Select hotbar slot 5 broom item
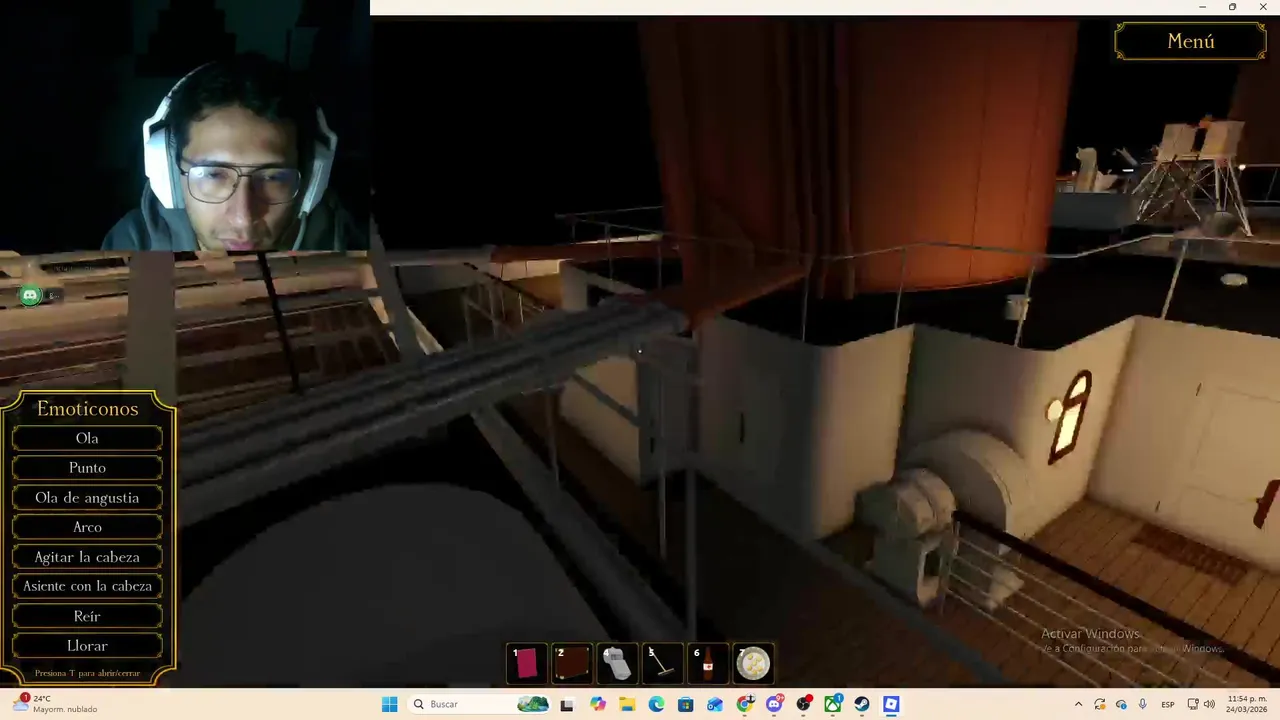Screen dimensions: 1280x720 662,663
